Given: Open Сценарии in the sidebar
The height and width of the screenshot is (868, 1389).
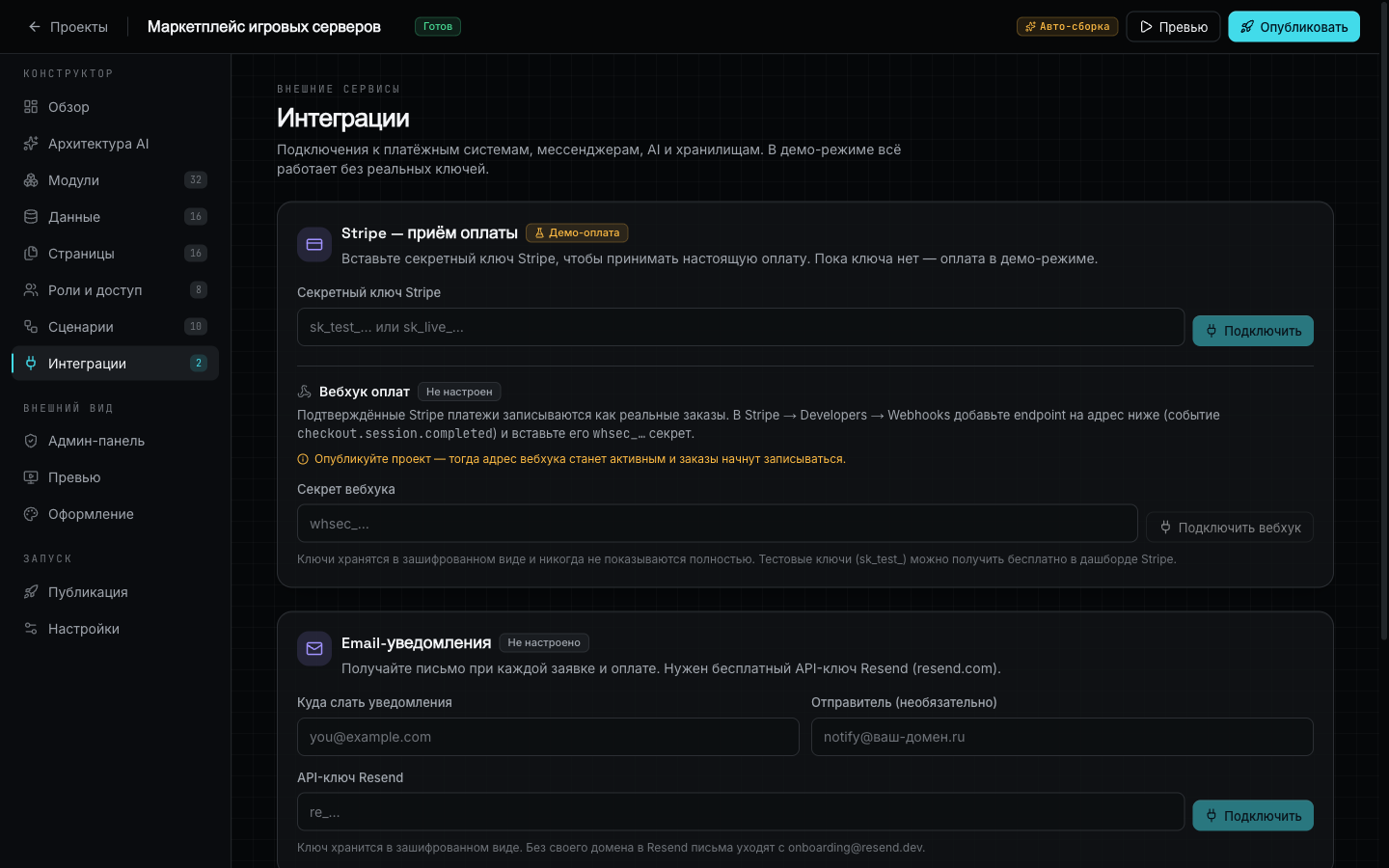Looking at the screenshot, I should point(116,327).
